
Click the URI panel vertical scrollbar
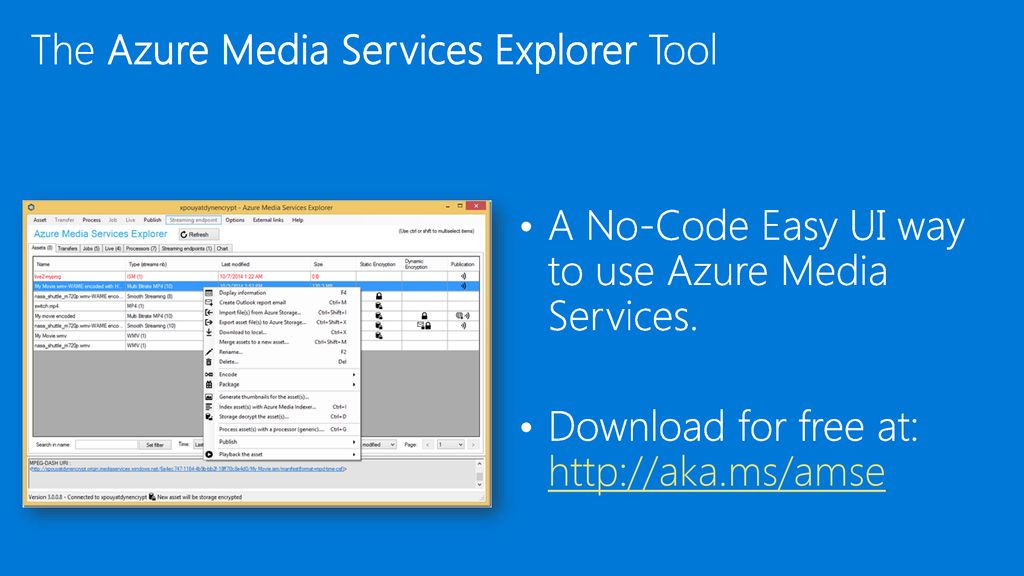pyautogui.click(x=479, y=474)
